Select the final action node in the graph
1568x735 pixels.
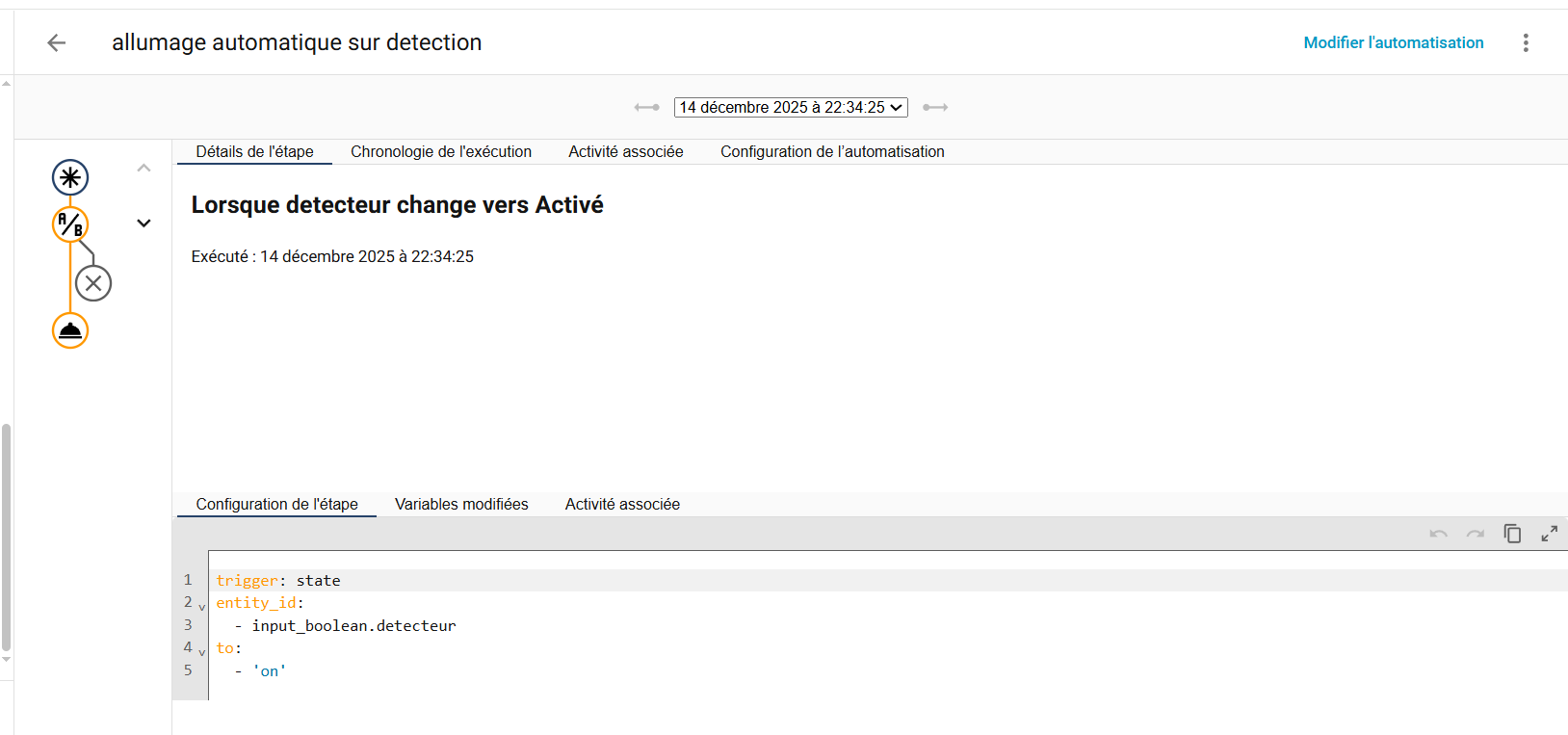click(70, 330)
